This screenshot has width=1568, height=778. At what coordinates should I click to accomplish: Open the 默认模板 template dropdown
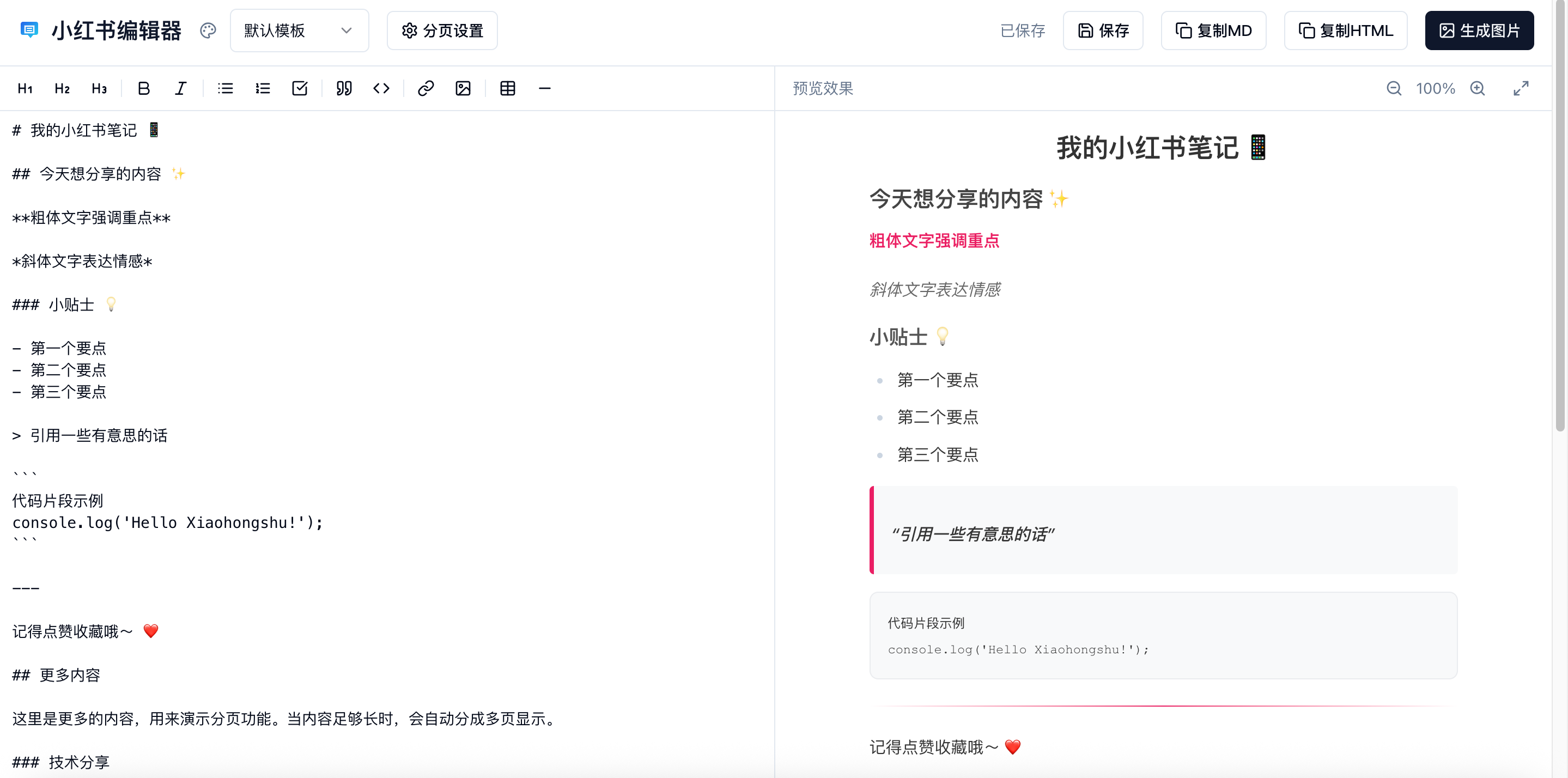299,31
